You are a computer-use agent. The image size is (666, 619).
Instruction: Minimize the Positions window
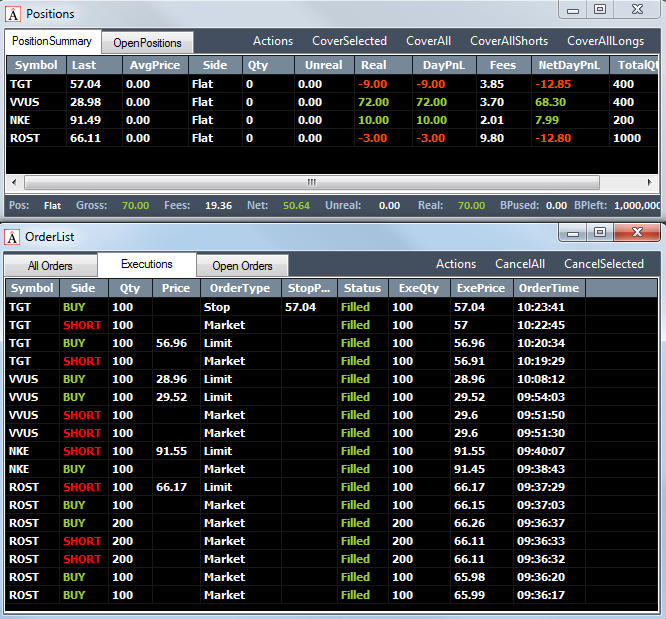pyautogui.click(x=573, y=9)
